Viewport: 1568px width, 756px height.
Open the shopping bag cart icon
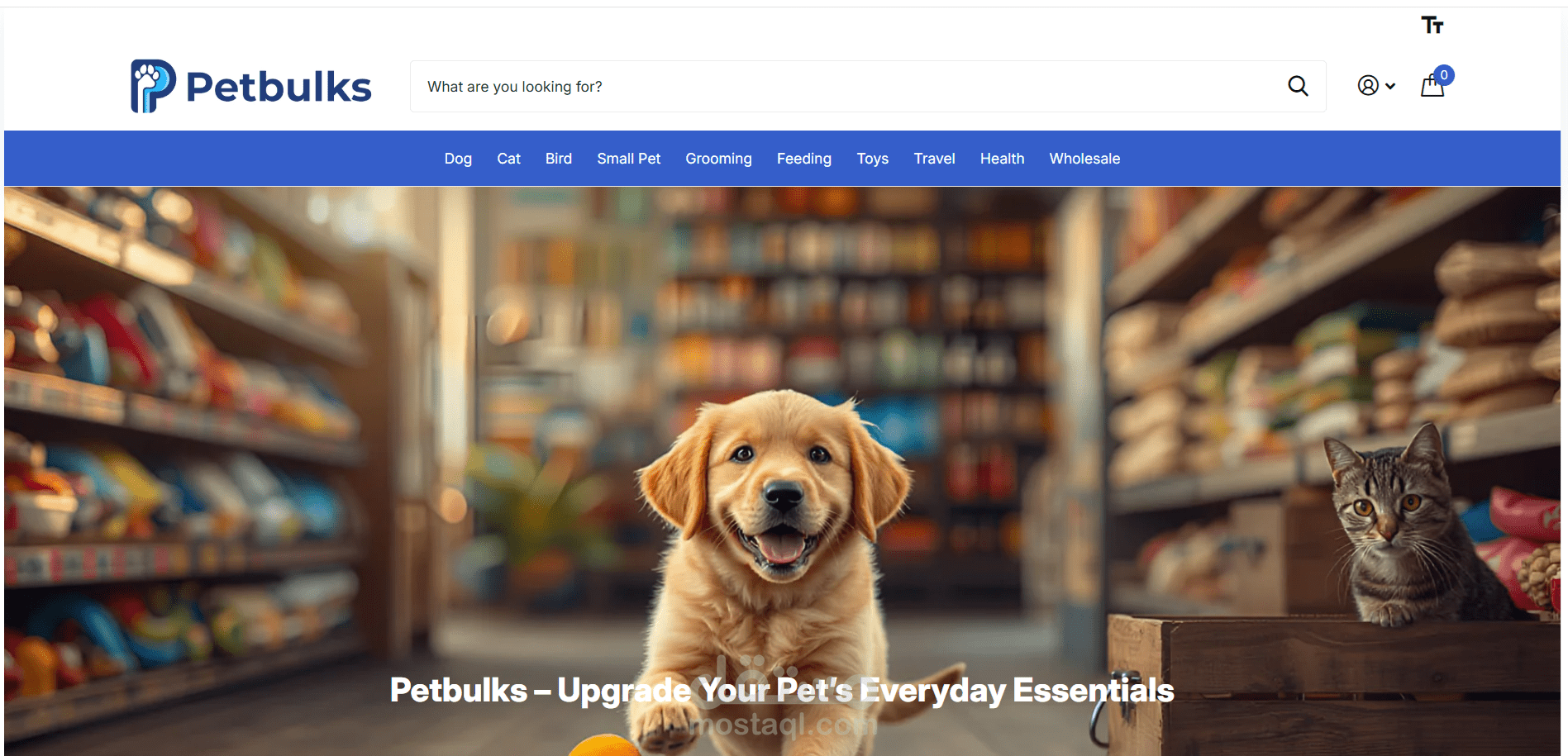pyautogui.click(x=1432, y=86)
